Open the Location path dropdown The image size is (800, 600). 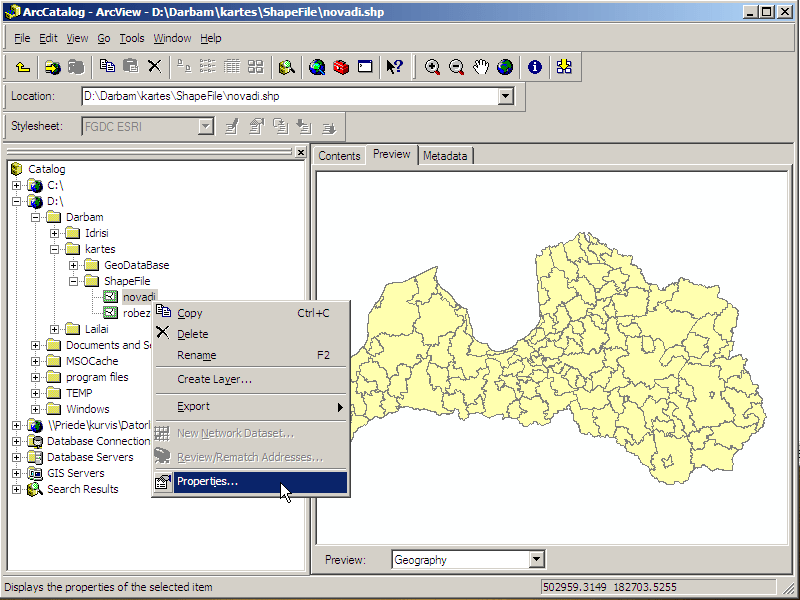click(505, 96)
